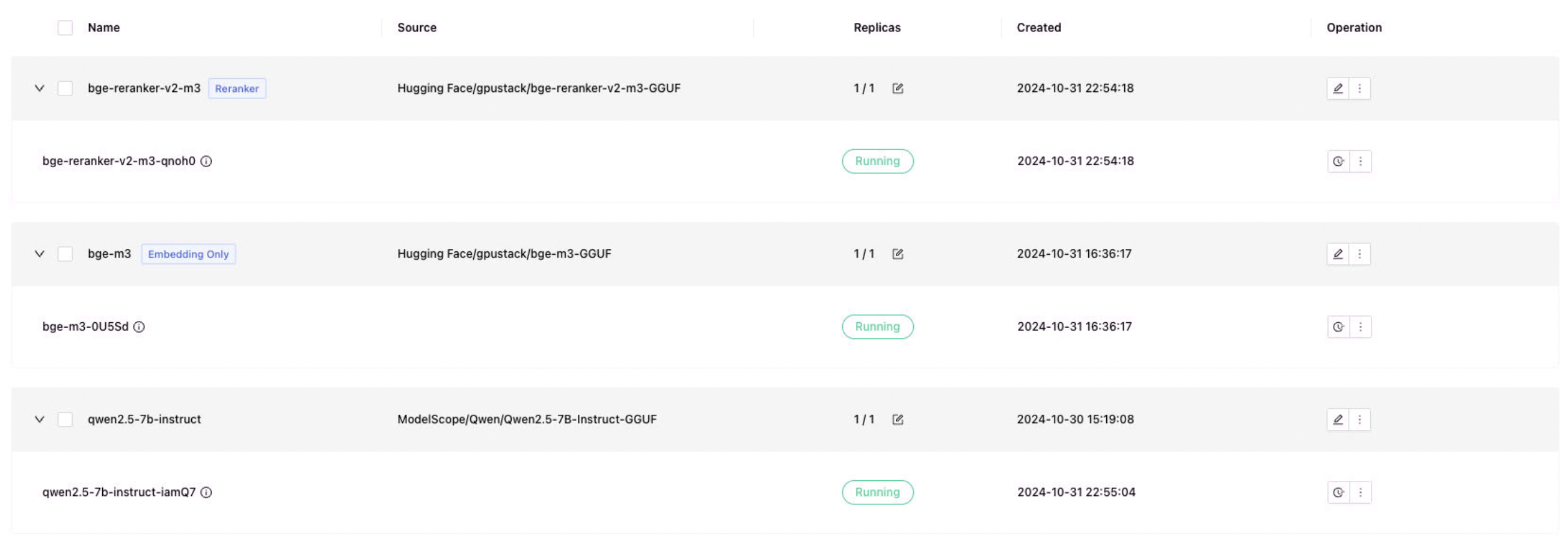The width and height of the screenshot is (1568, 541).
Task: Click Running status of bge-reranker-v2-m3-qnoh0
Action: click(x=877, y=161)
